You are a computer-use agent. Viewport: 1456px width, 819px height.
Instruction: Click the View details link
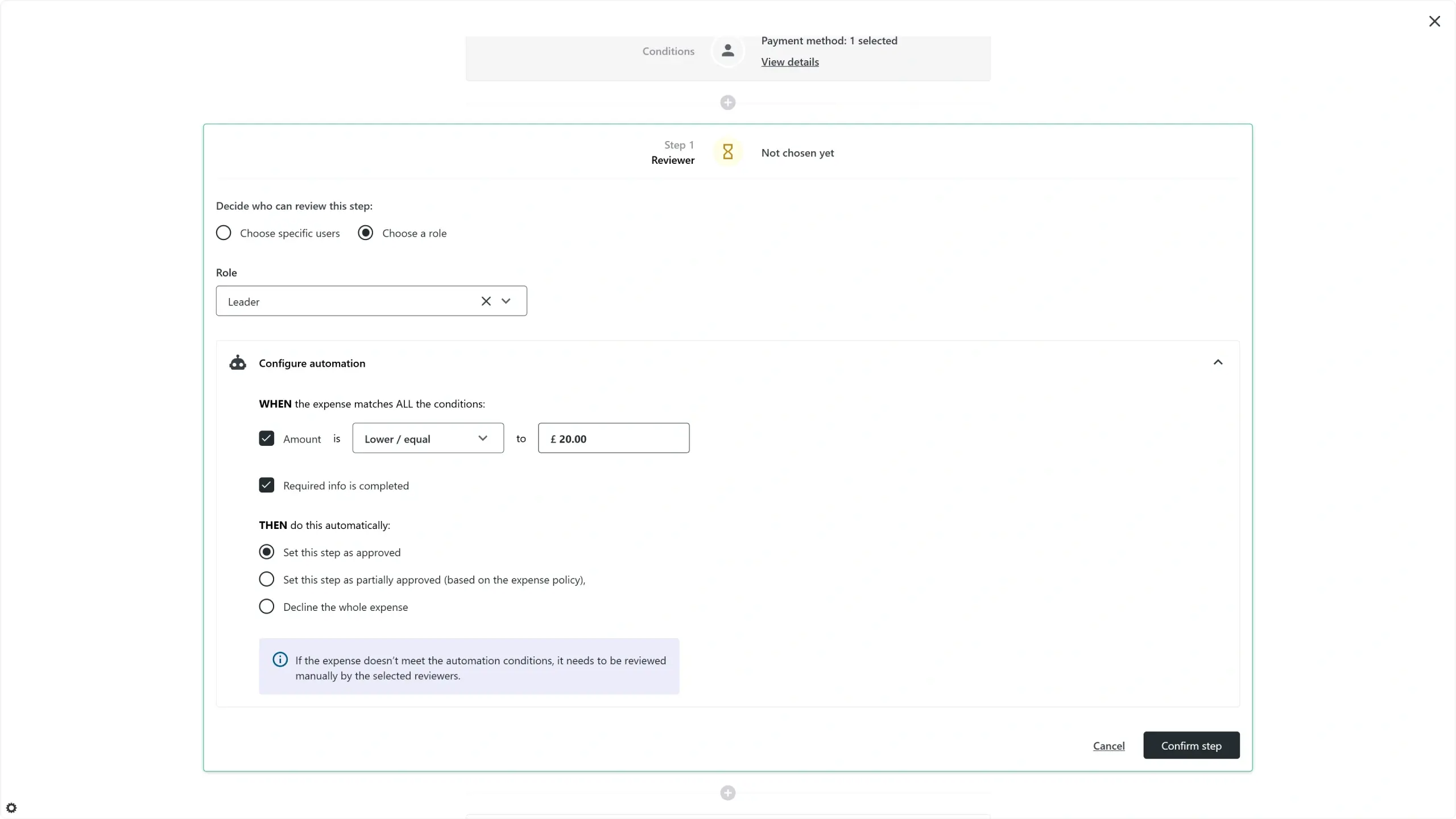(x=789, y=62)
